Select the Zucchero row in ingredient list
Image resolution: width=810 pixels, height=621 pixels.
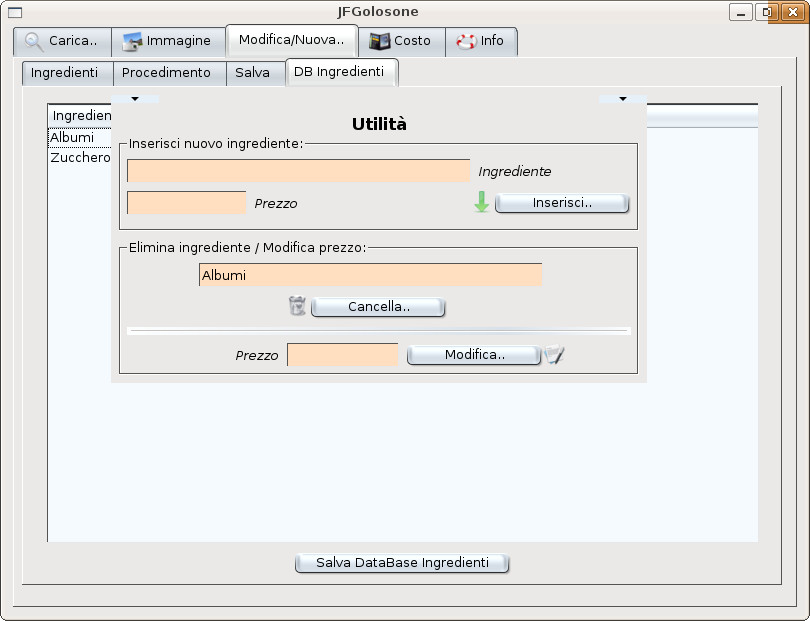[80, 158]
